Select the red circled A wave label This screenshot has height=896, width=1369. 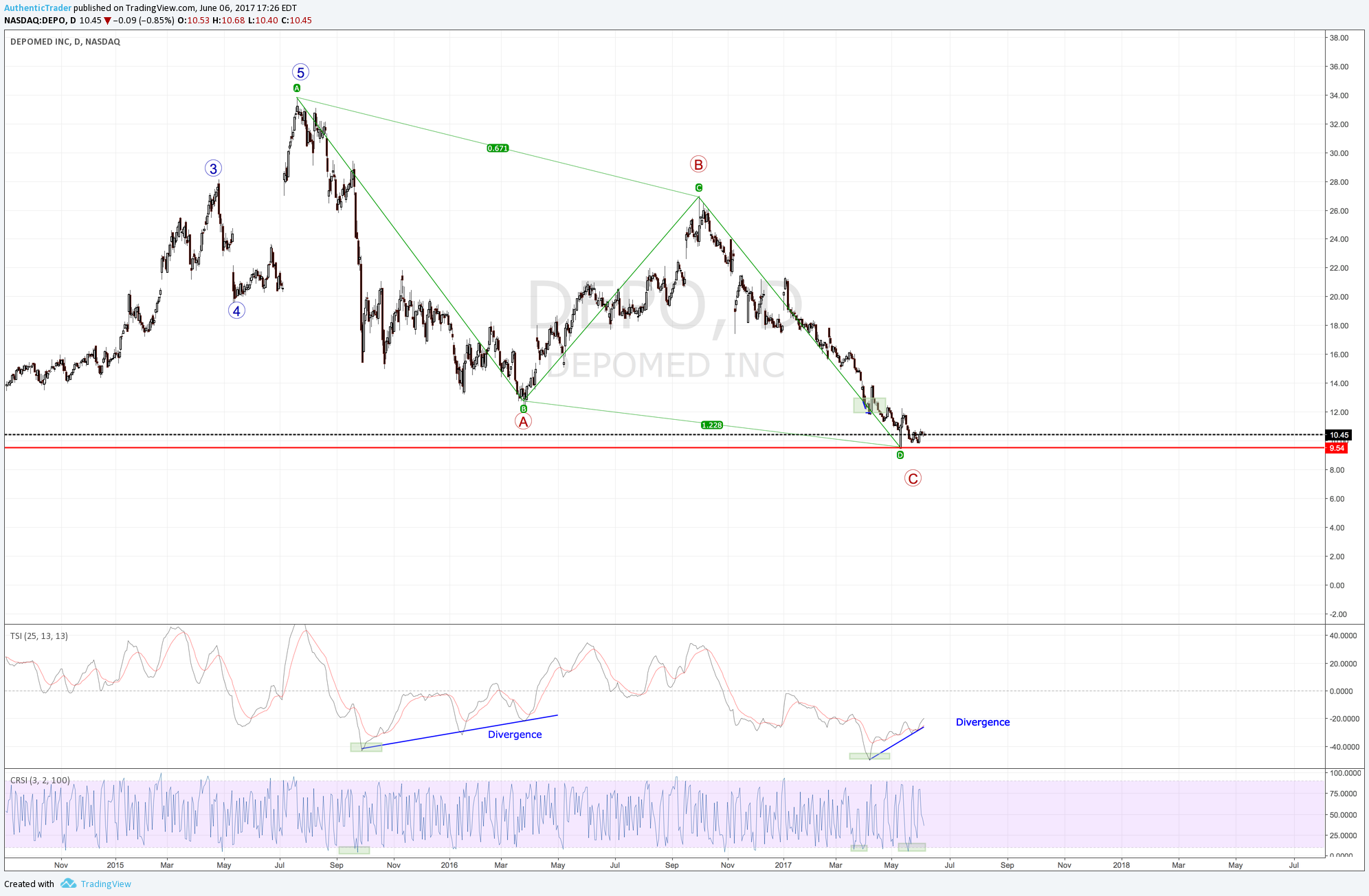tap(523, 422)
